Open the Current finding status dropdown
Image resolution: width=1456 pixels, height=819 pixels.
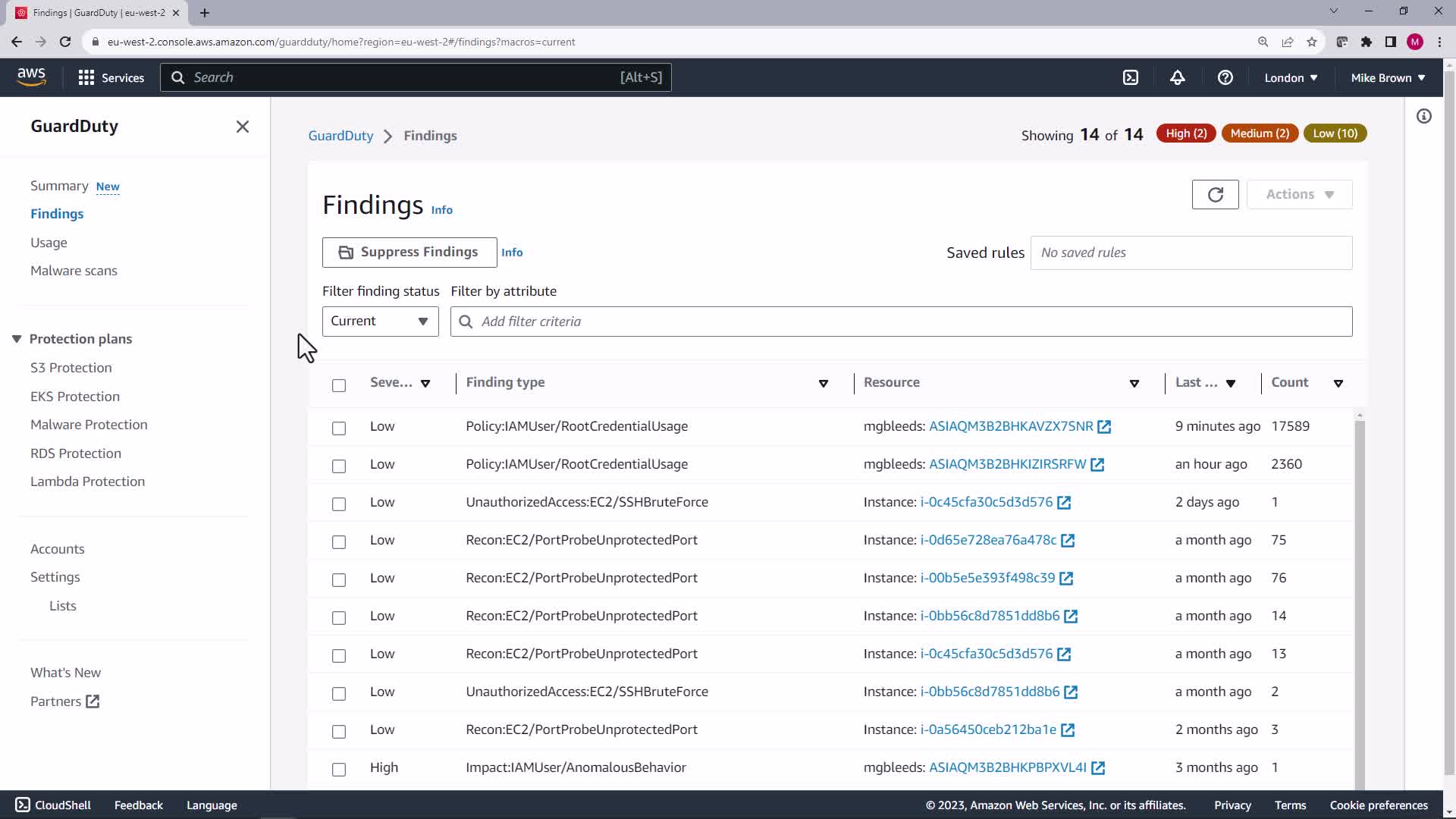click(380, 322)
